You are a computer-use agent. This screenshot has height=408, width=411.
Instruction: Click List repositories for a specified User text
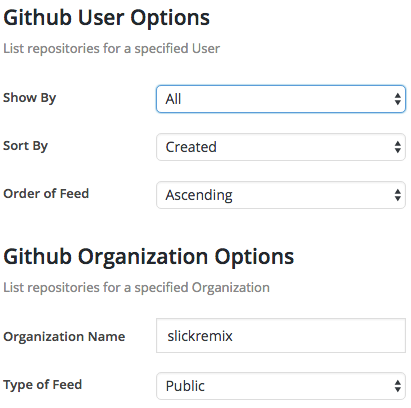111,49
